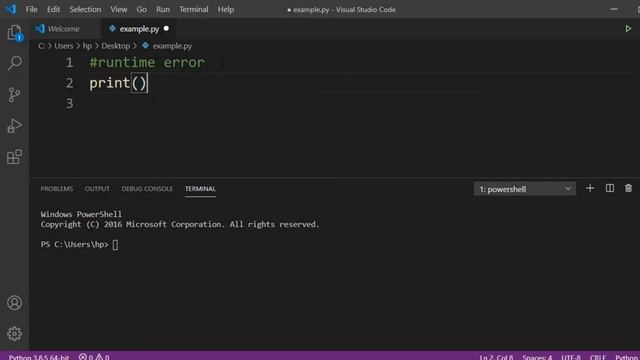
Task: Click the PowerShell prompt input line
Action: (x=79, y=244)
